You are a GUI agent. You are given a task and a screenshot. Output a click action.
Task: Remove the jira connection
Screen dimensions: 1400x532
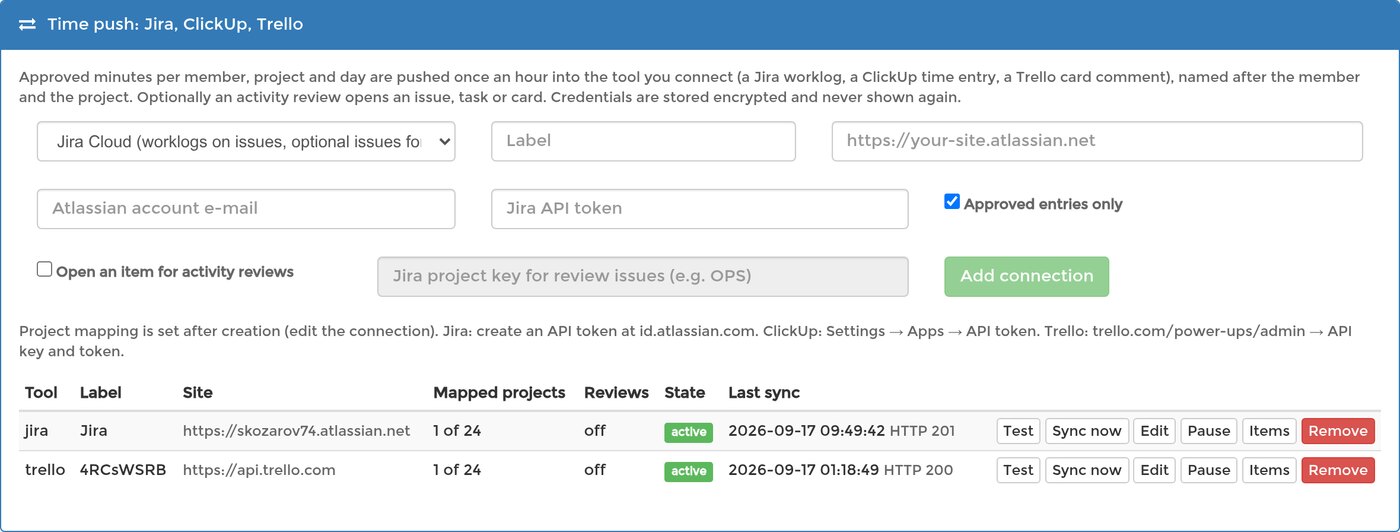(1338, 431)
